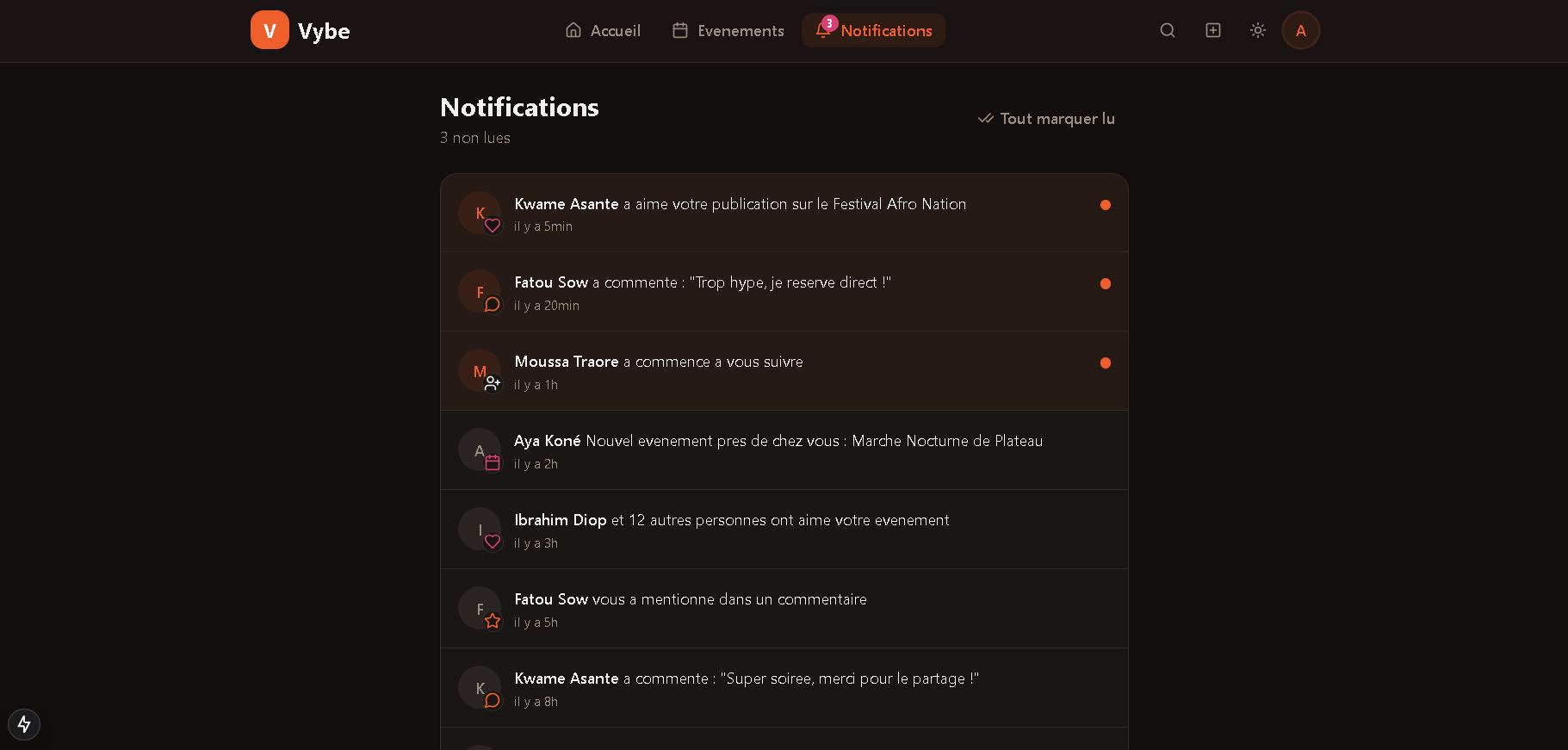Click Tout marquer lu
The height and width of the screenshot is (750, 1568).
click(x=1046, y=119)
